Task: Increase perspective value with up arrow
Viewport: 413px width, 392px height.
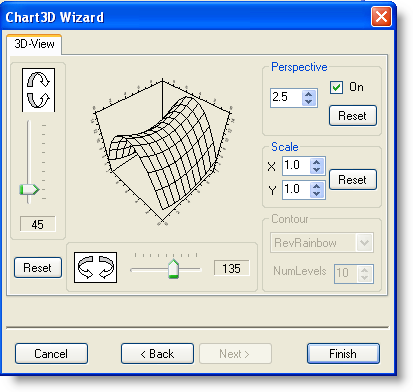Action: [309, 94]
